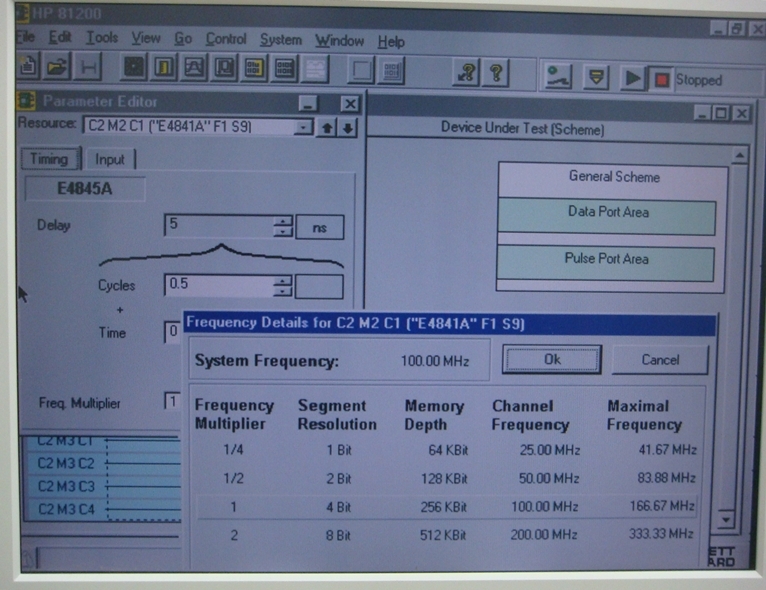Click the Time input field

point(173,332)
